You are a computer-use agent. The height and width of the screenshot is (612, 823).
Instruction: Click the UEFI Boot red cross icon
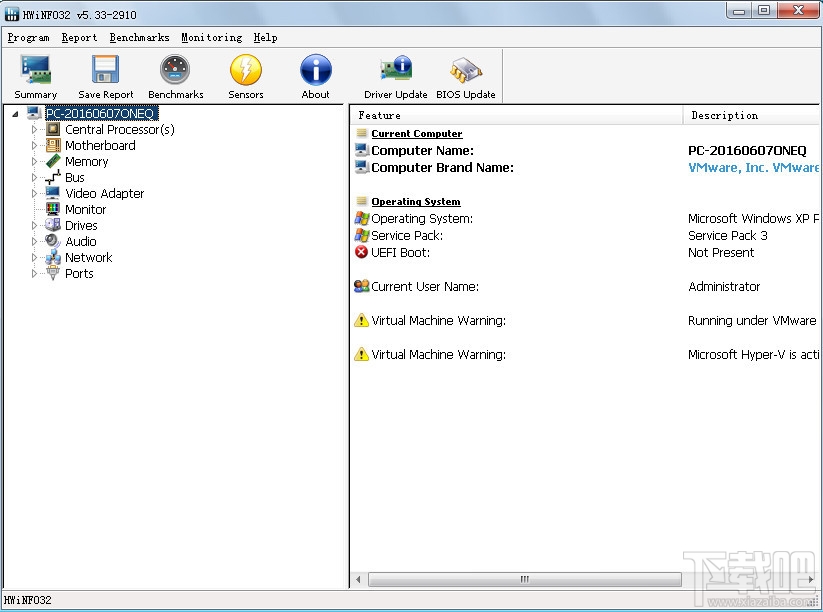pos(361,252)
